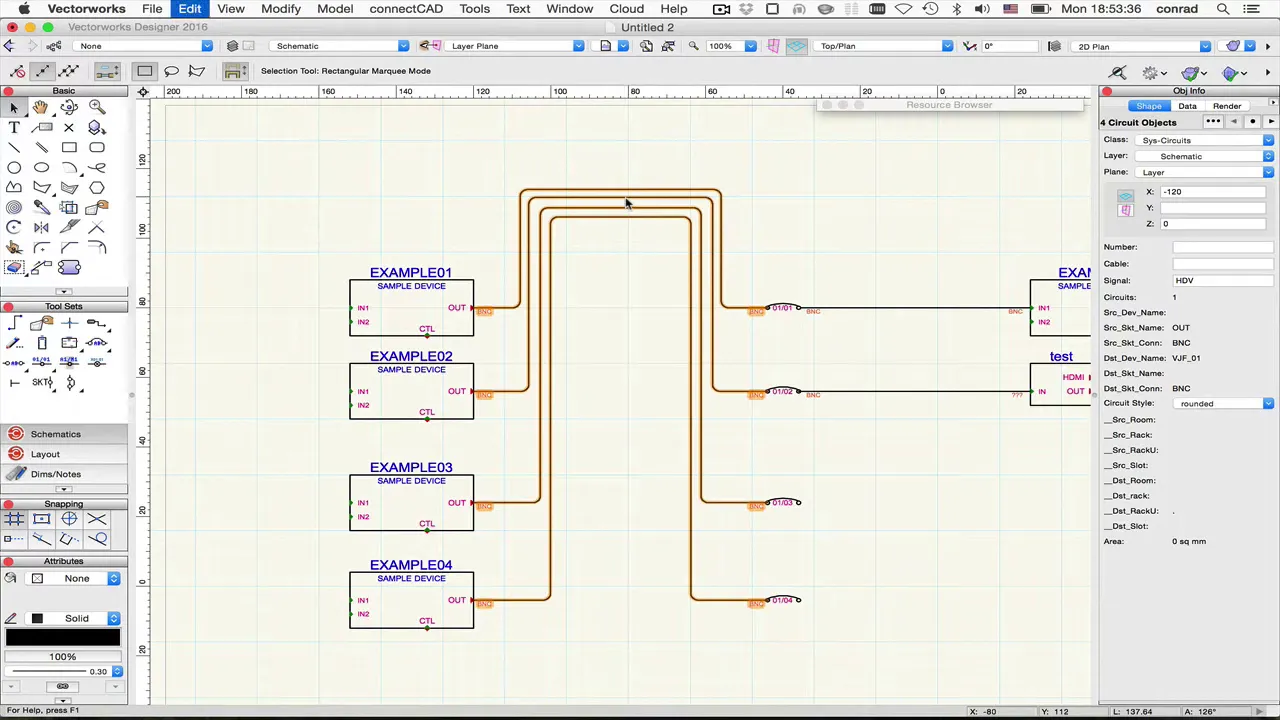Viewport: 1280px width, 720px height.
Task: Open the Edit menu
Action: coord(190,9)
